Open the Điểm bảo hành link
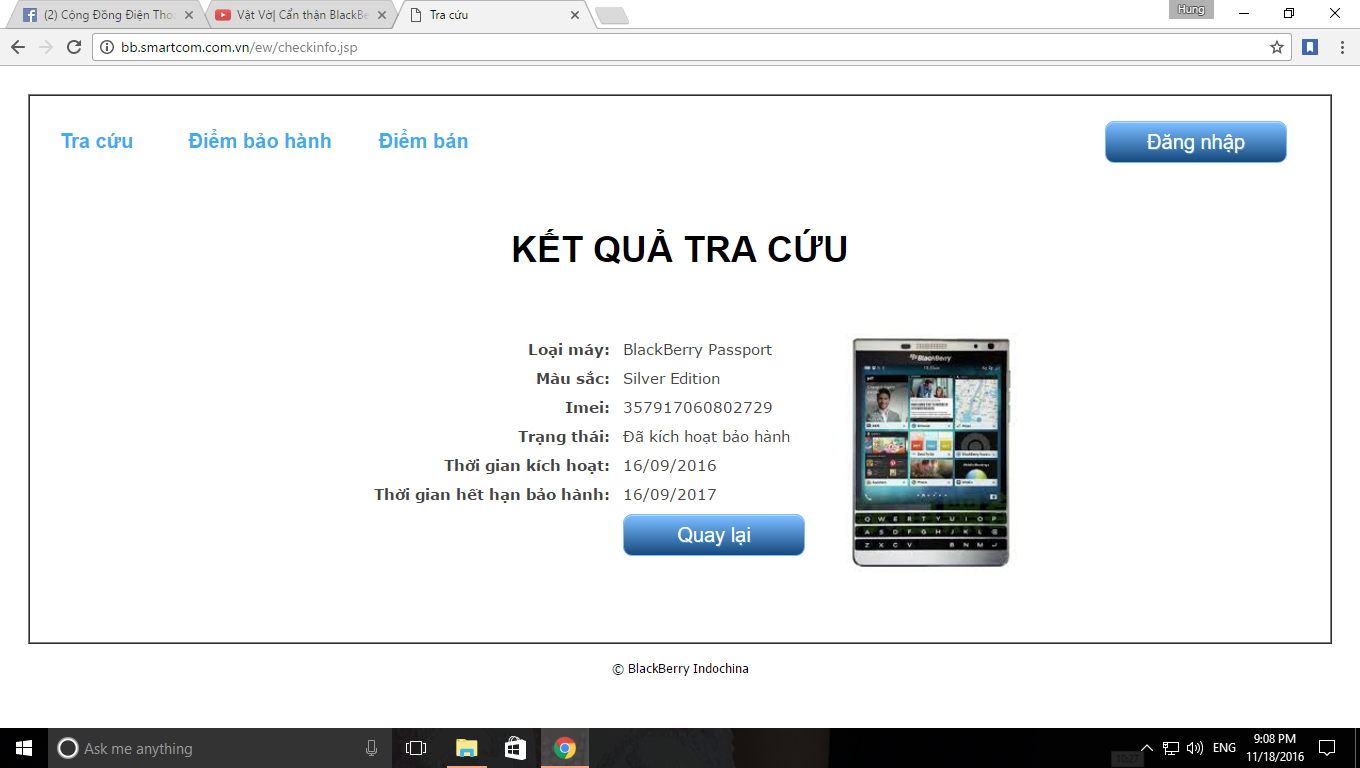1360x768 pixels. coord(259,141)
